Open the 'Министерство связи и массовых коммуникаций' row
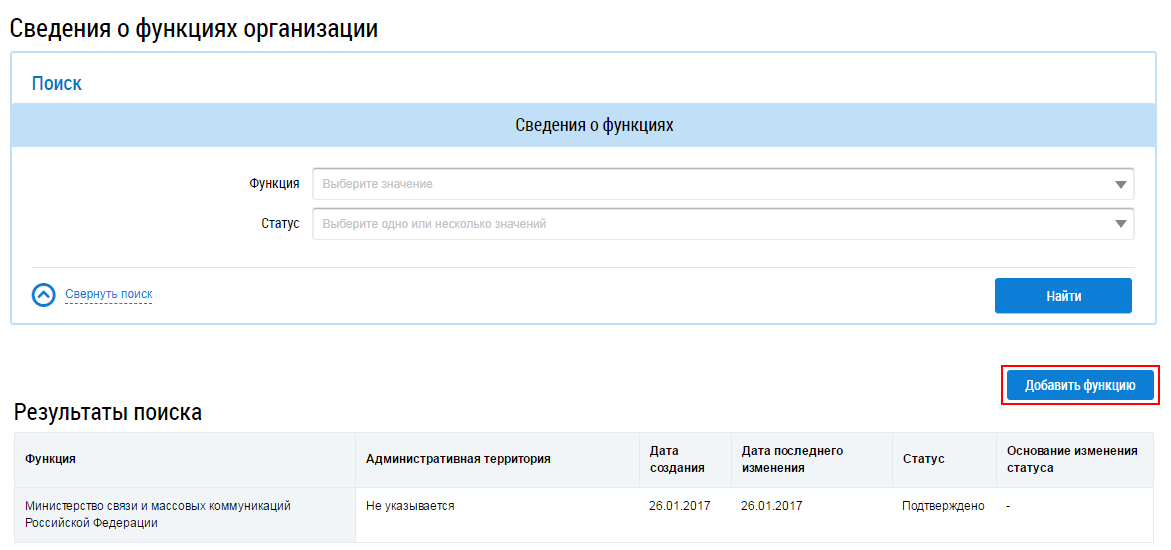 [157, 514]
